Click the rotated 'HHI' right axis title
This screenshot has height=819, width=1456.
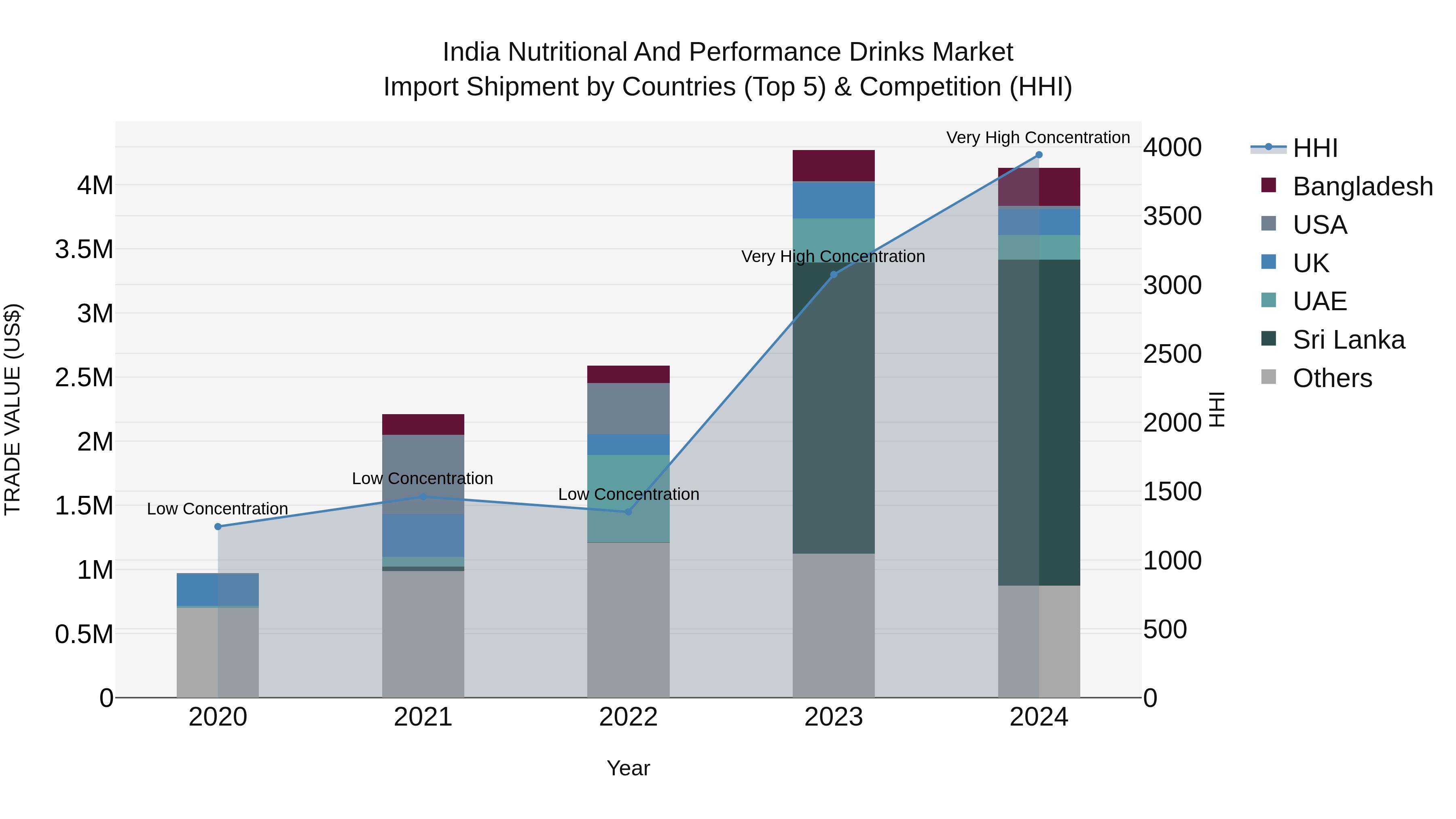[x=1216, y=409]
